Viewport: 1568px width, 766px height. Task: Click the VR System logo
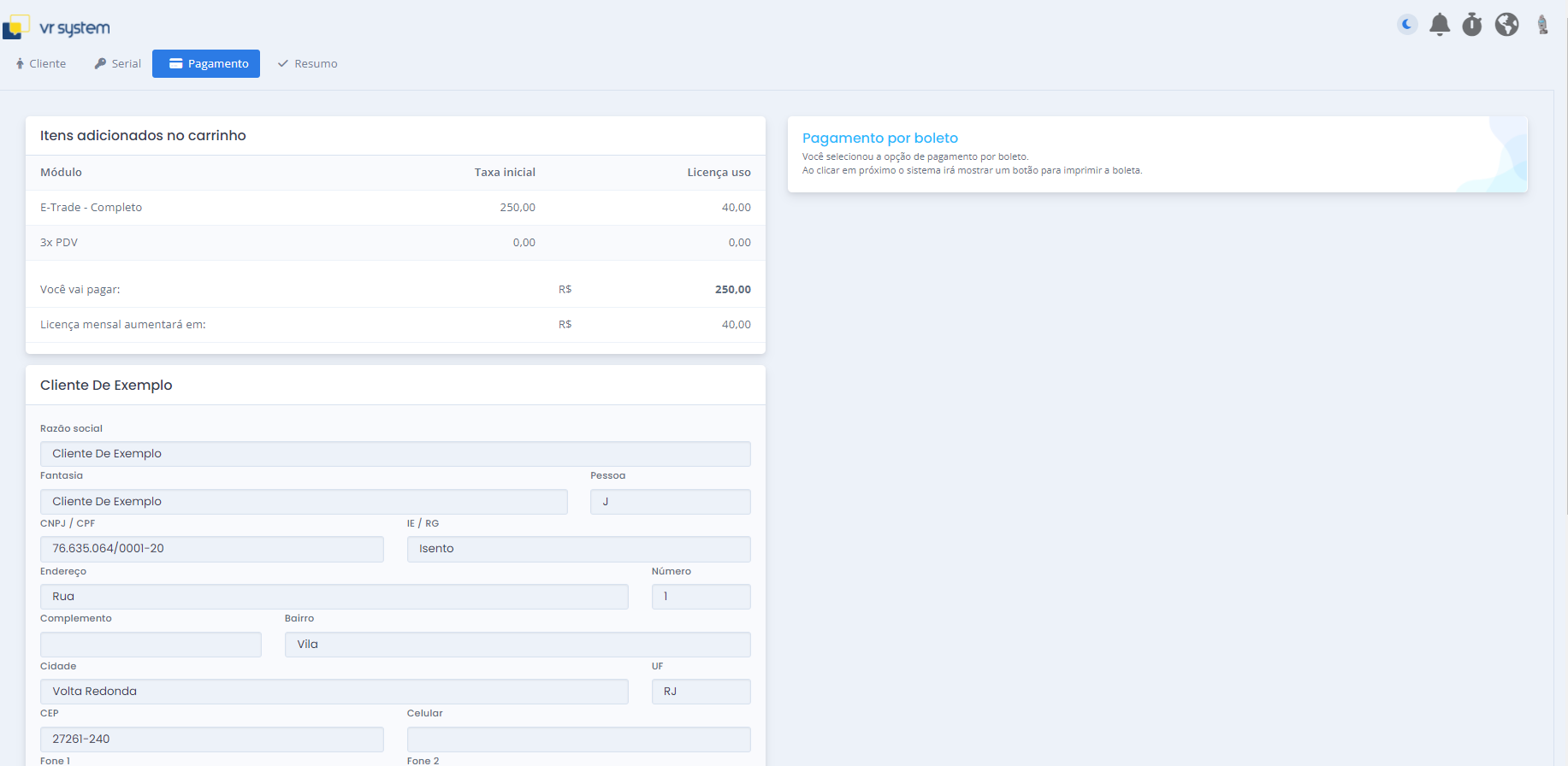point(57,27)
